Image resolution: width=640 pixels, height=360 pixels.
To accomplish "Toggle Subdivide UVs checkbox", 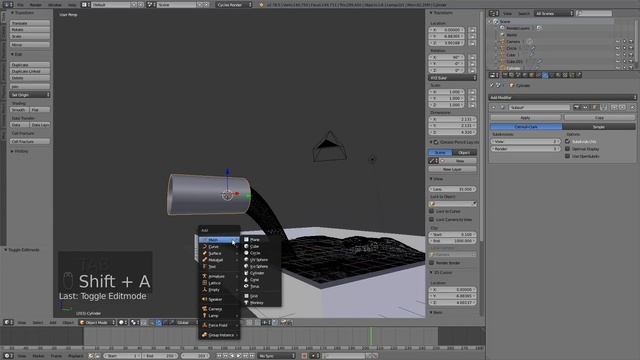I will (x=567, y=142).
